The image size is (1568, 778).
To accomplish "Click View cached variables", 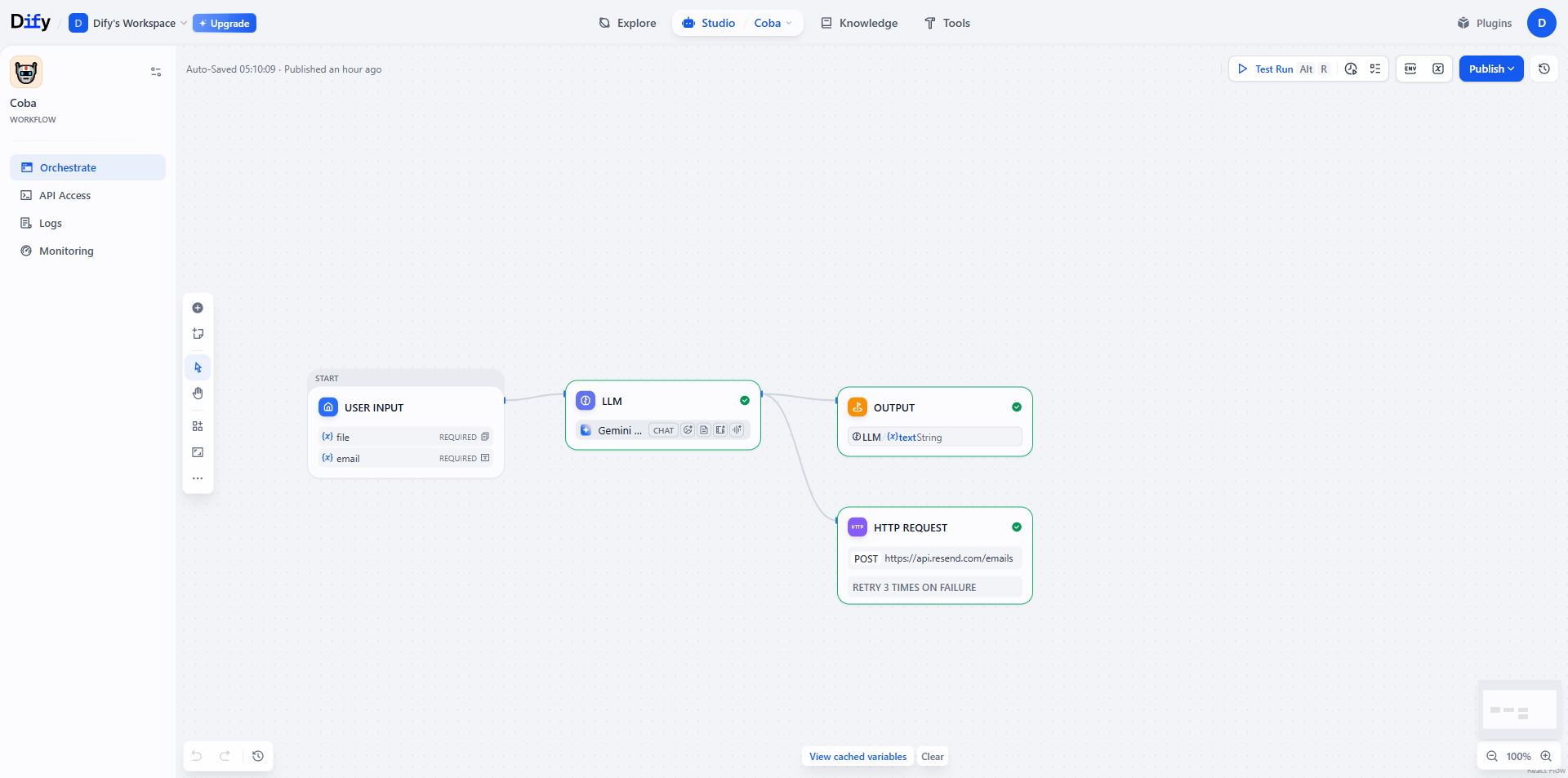I will pyautogui.click(x=857, y=756).
